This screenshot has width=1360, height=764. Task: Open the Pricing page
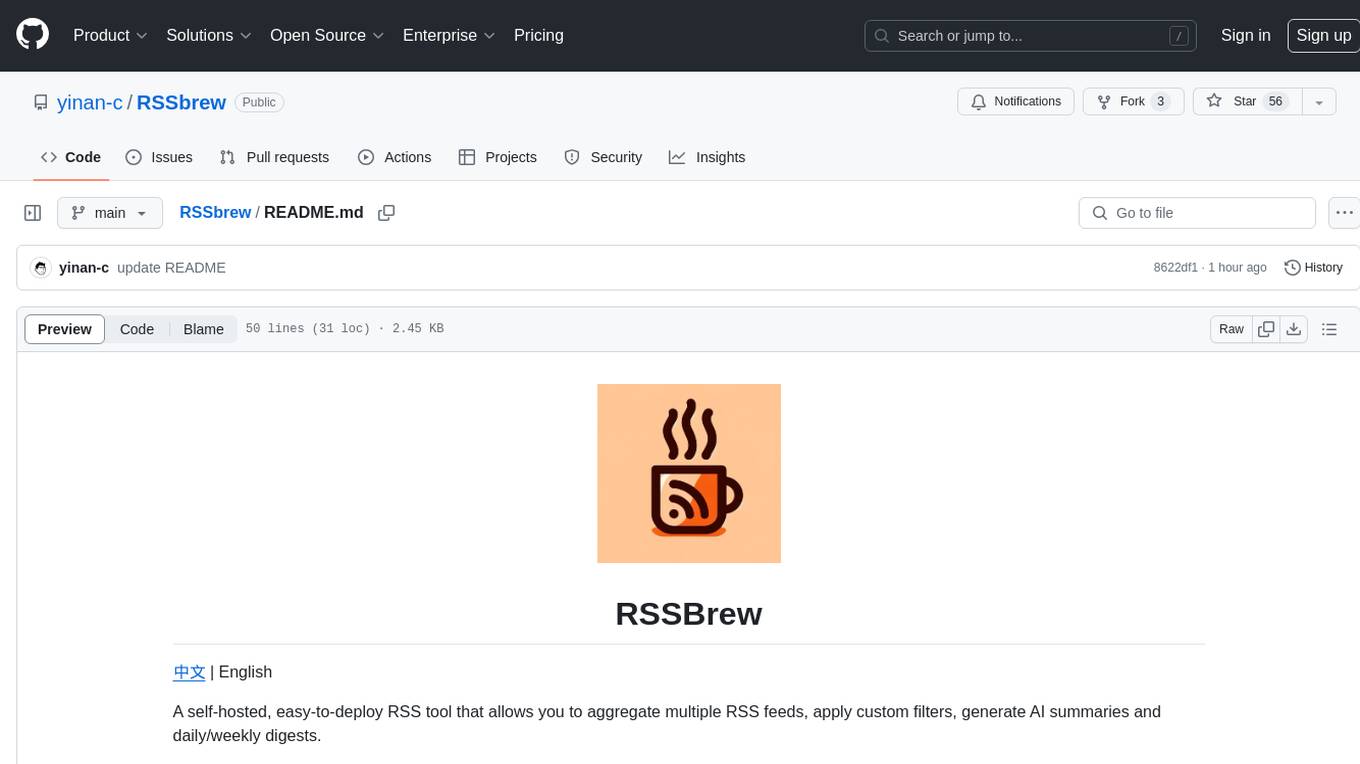[x=539, y=35]
